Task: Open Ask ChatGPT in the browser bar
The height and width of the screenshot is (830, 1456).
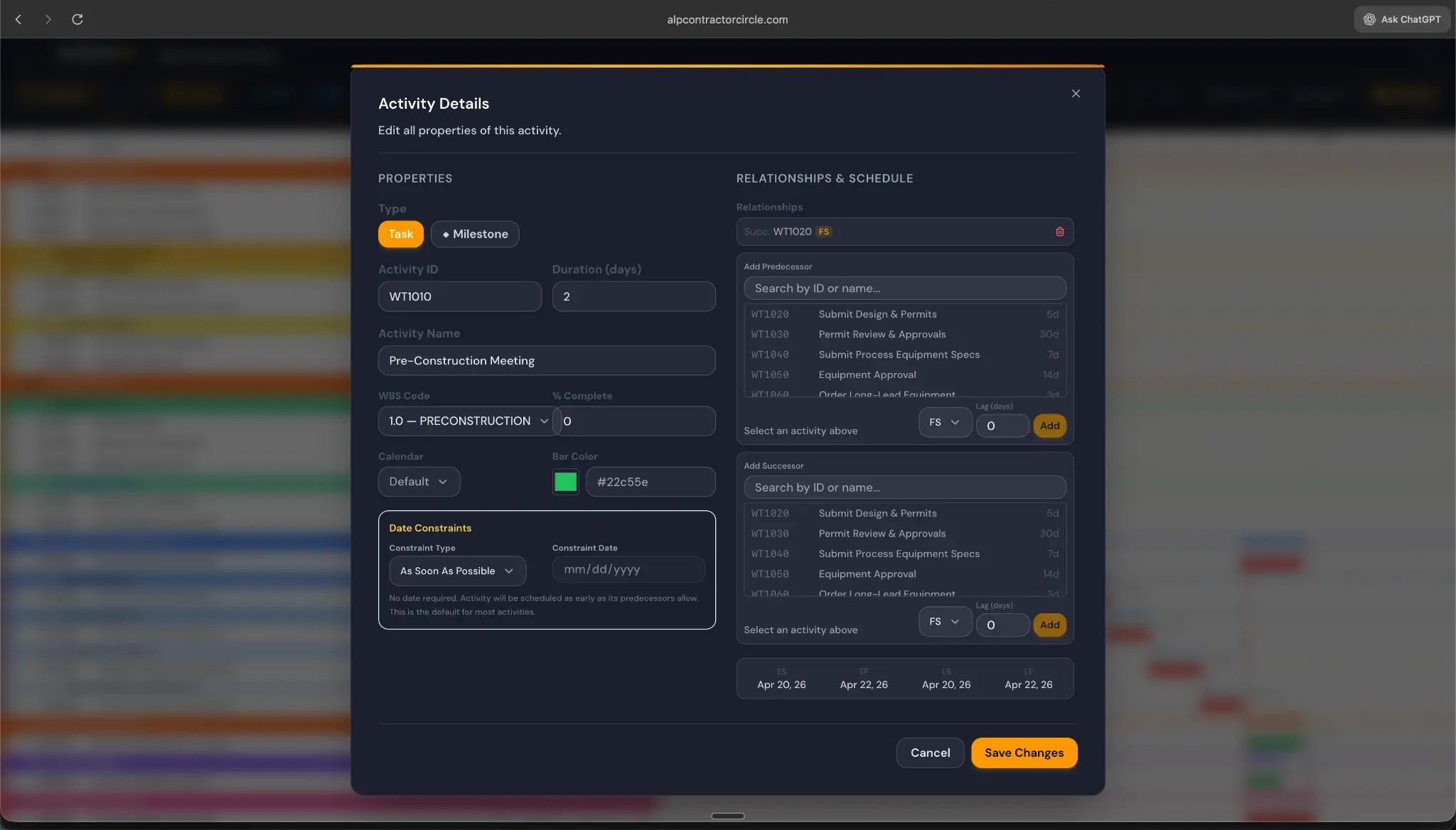Action: tap(1403, 19)
